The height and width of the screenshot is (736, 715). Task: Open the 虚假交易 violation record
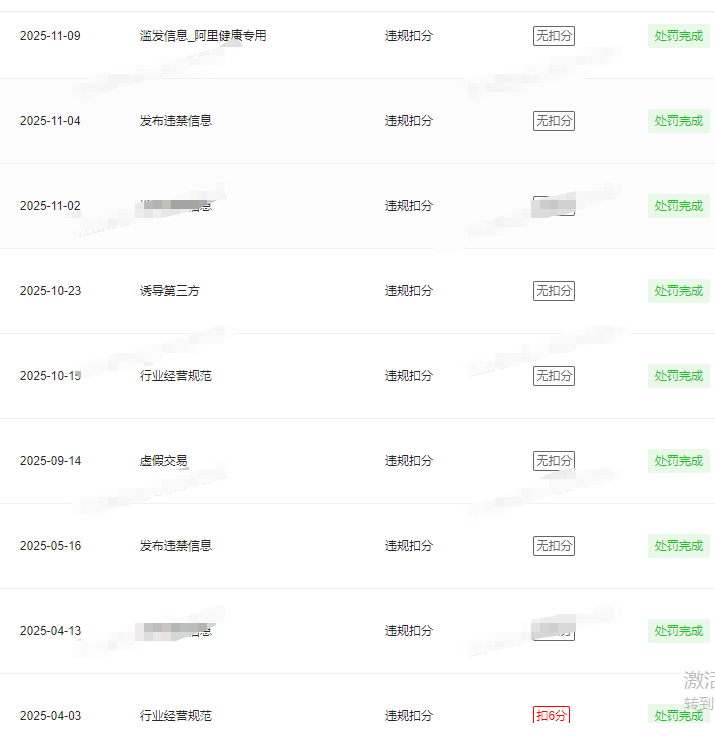tap(164, 461)
